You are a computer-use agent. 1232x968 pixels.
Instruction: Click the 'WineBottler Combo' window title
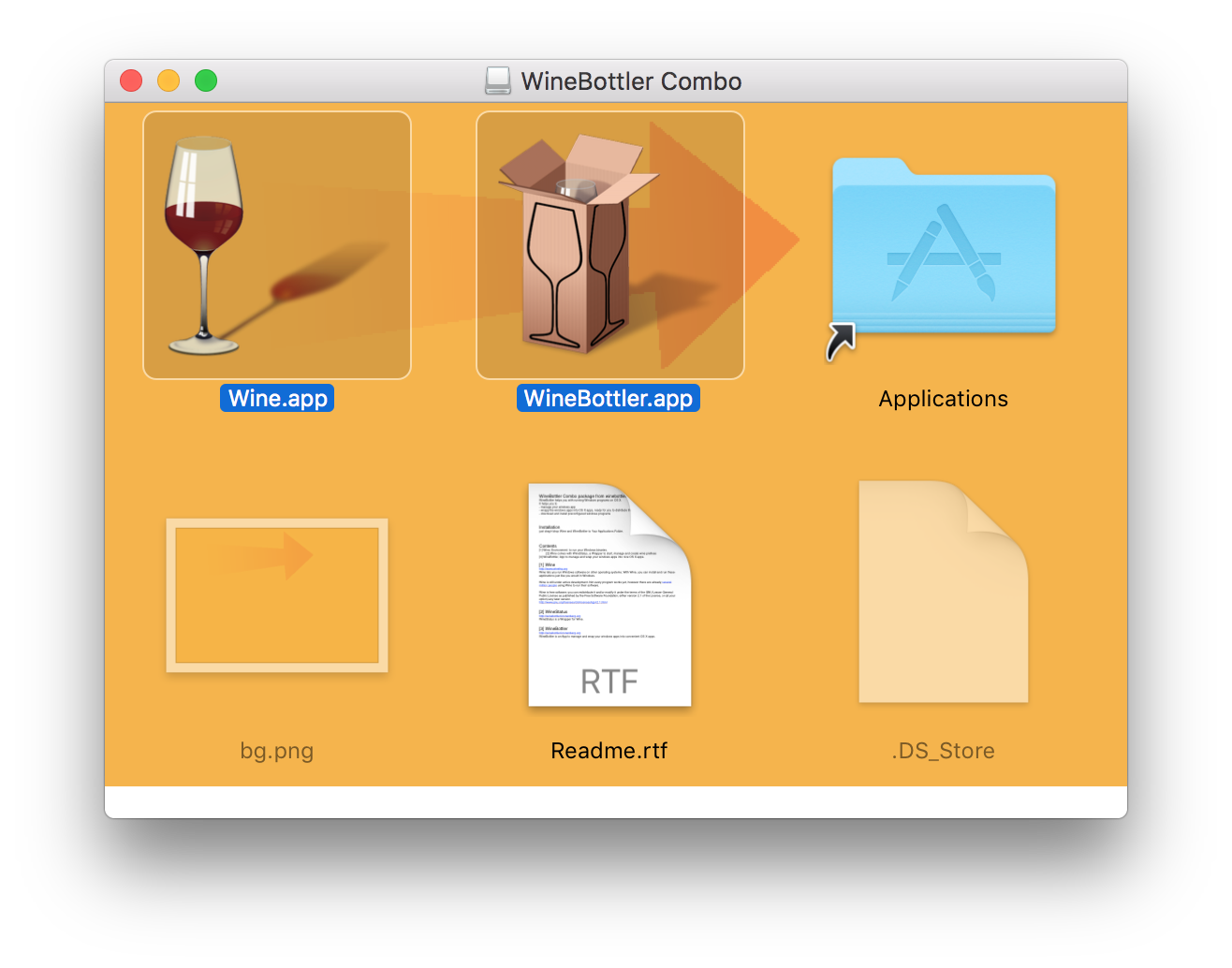(x=631, y=81)
